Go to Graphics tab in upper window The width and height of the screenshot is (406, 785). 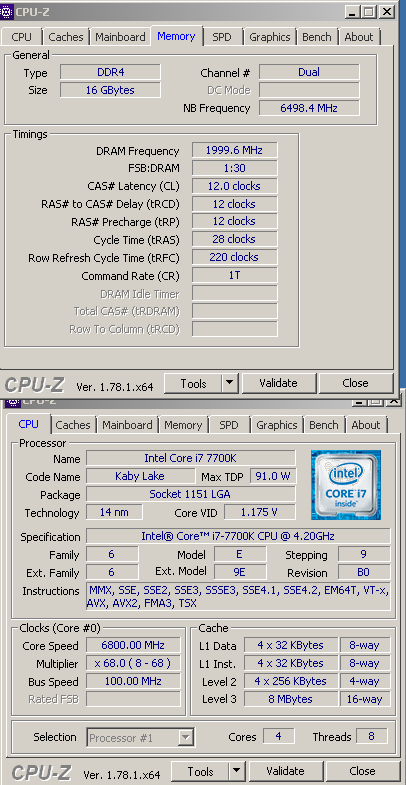tap(270, 37)
